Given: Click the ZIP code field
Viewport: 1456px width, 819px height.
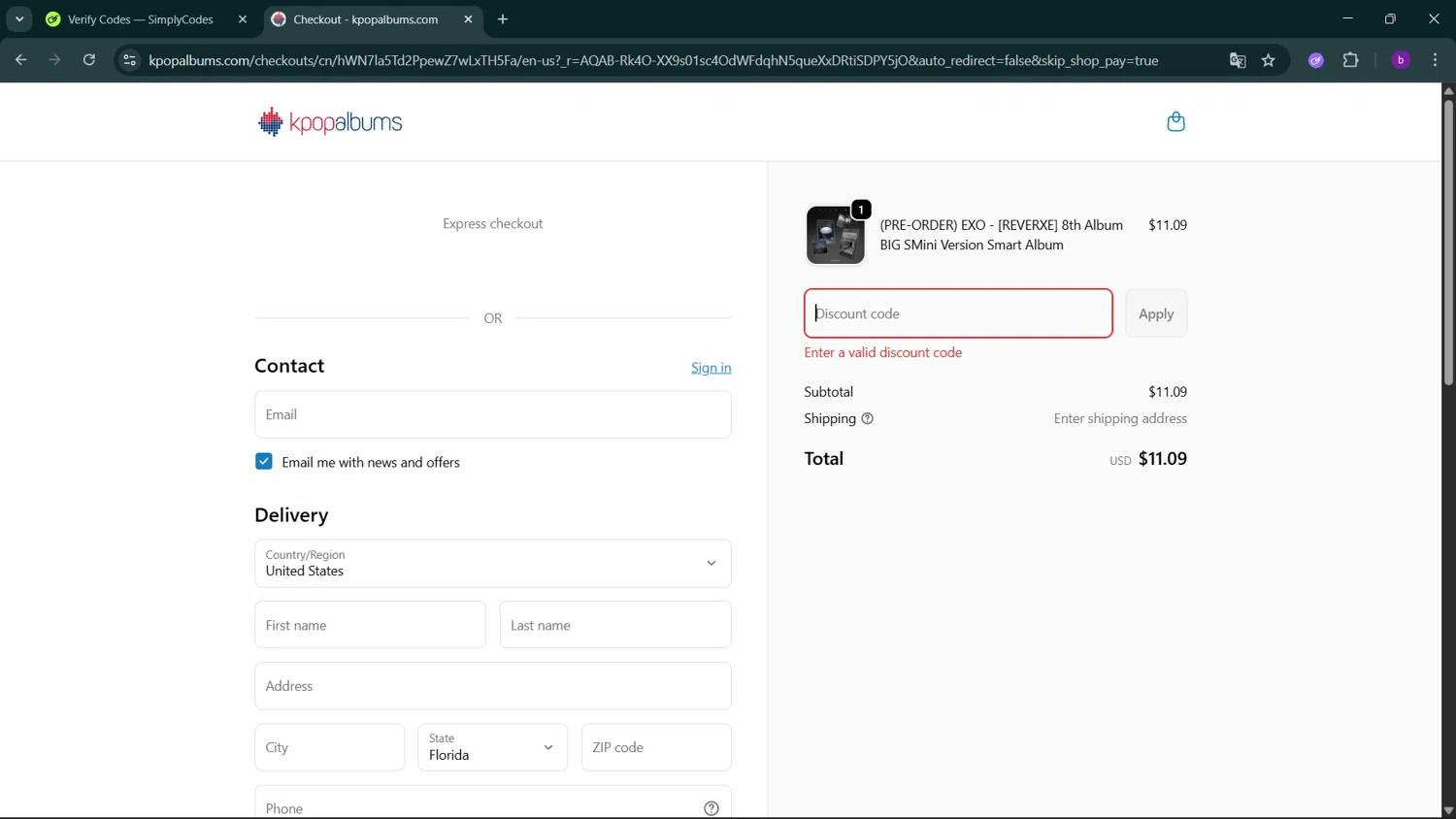Looking at the screenshot, I should (656, 747).
